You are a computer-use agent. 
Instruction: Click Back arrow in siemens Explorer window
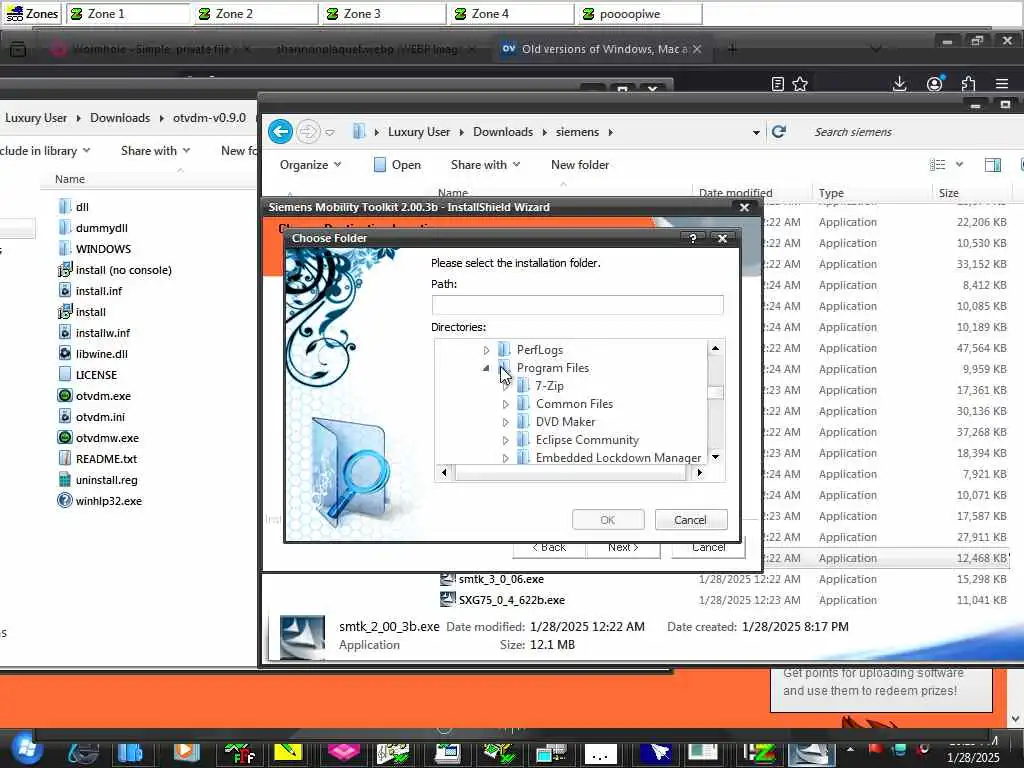[280, 132]
